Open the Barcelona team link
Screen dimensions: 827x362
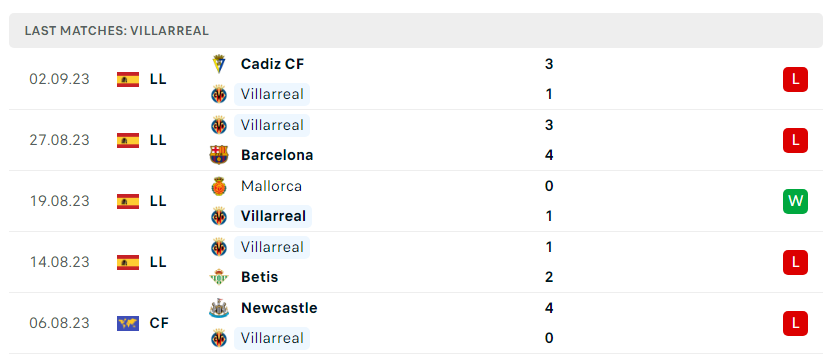(277, 155)
